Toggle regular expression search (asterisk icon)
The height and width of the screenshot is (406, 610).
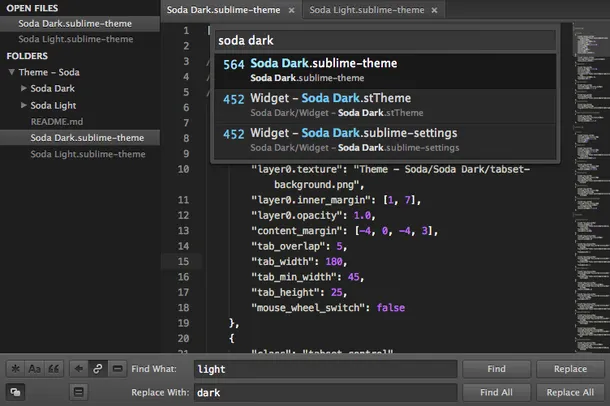(15, 369)
